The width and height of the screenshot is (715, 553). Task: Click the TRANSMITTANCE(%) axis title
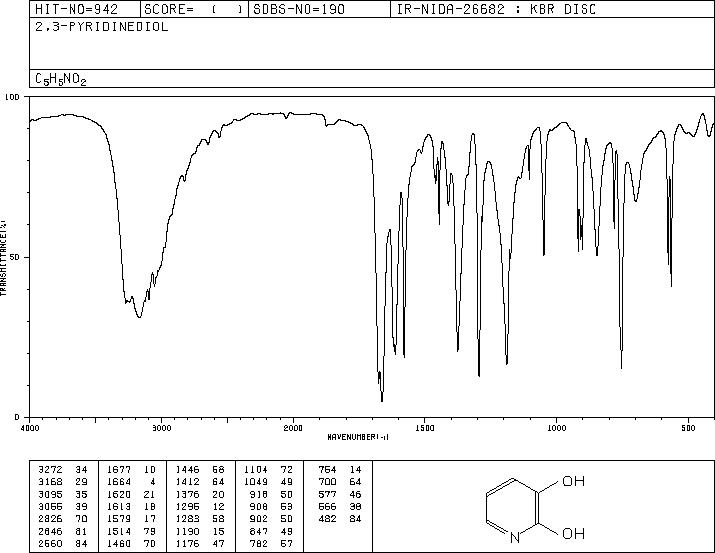[x=3, y=258]
